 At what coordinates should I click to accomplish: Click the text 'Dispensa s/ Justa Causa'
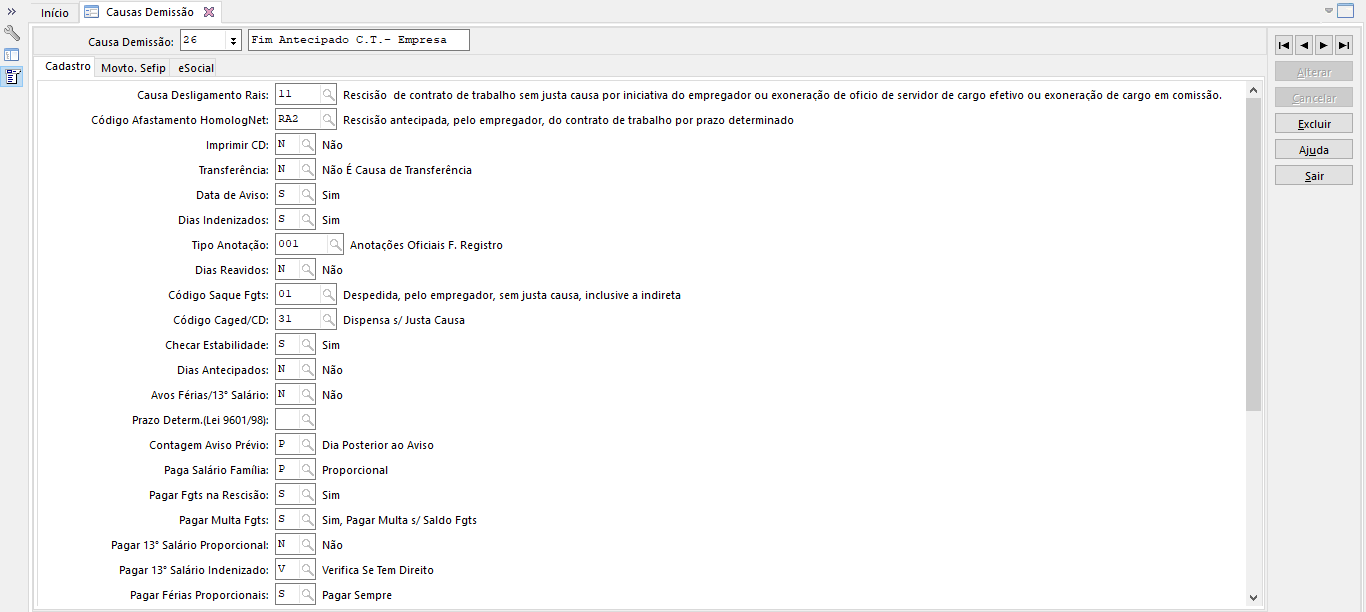coord(404,320)
